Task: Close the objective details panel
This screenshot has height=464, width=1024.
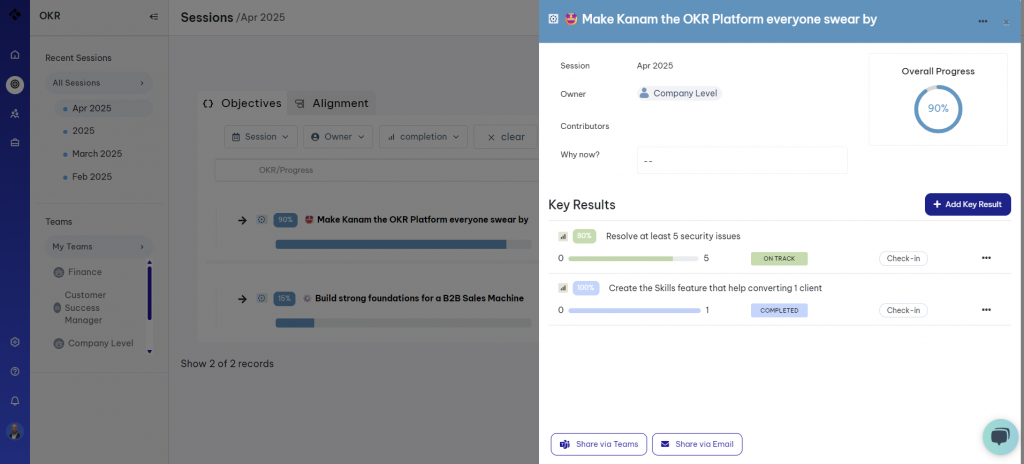Action: pos(1006,22)
